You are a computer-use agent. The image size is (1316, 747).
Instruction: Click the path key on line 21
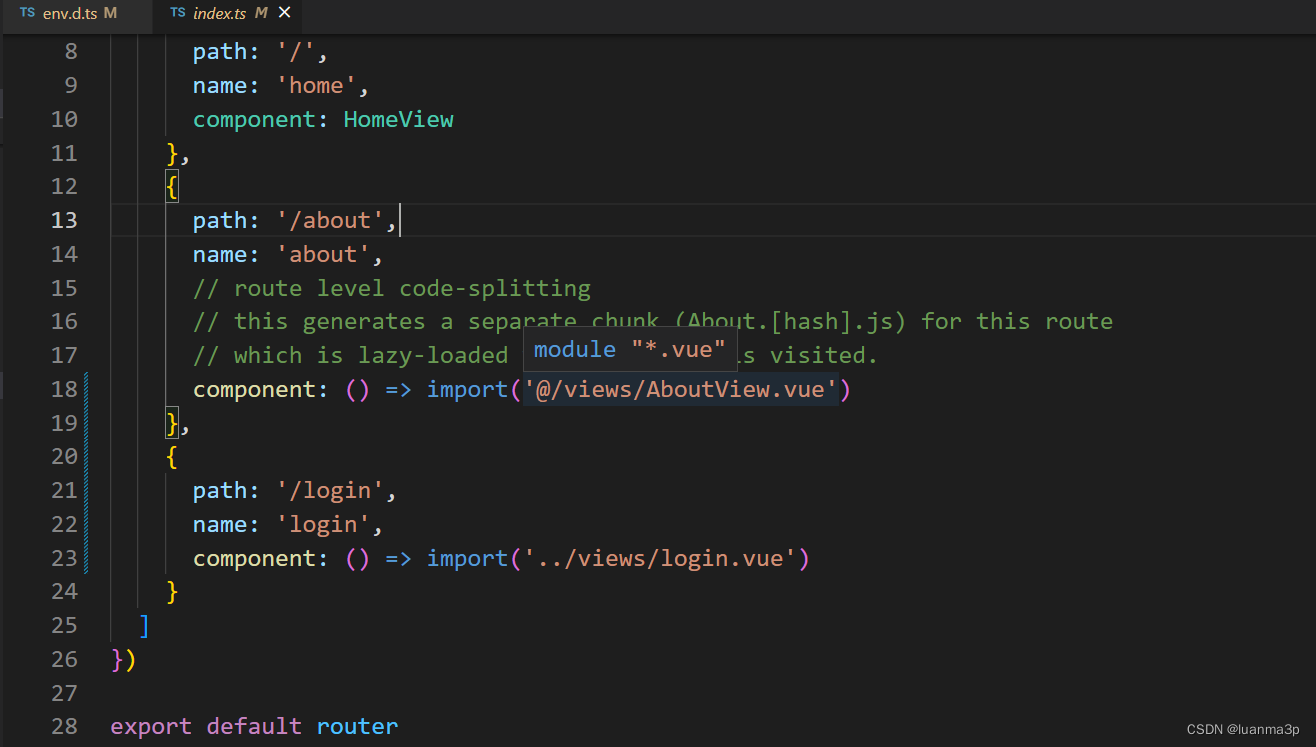(x=220, y=490)
